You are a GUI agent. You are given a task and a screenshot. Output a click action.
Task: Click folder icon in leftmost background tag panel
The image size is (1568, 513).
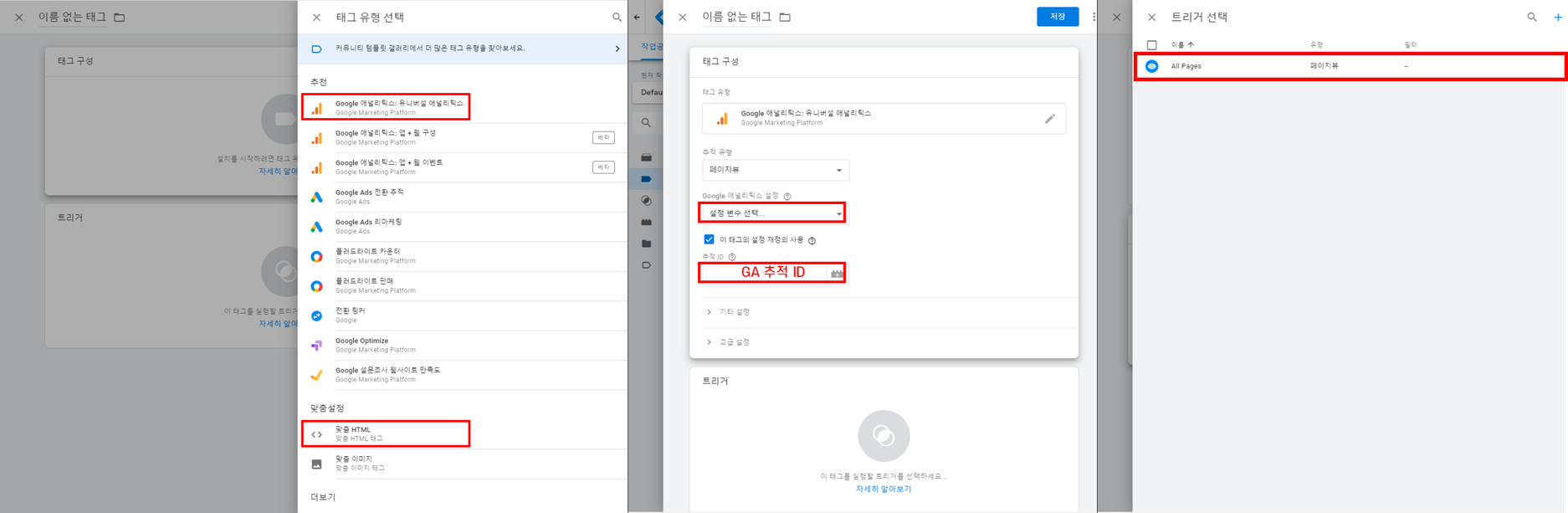pyautogui.click(x=120, y=17)
